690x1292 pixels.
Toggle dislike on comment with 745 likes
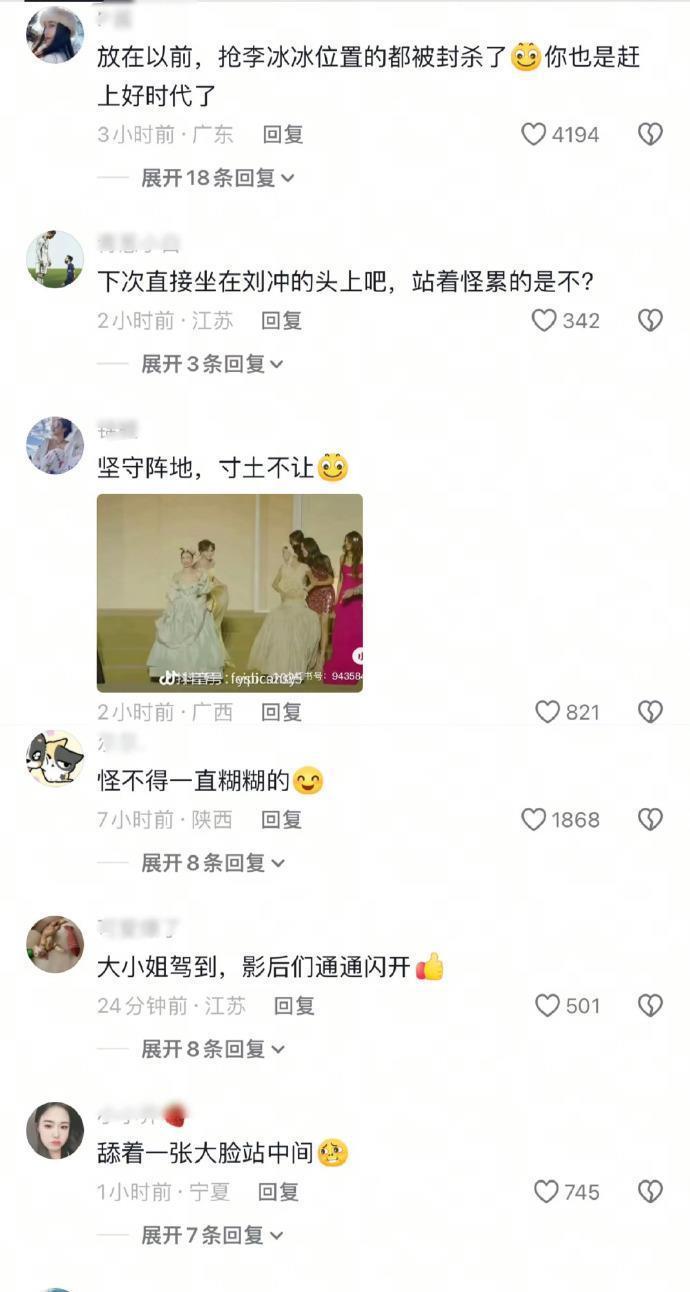coord(651,1192)
